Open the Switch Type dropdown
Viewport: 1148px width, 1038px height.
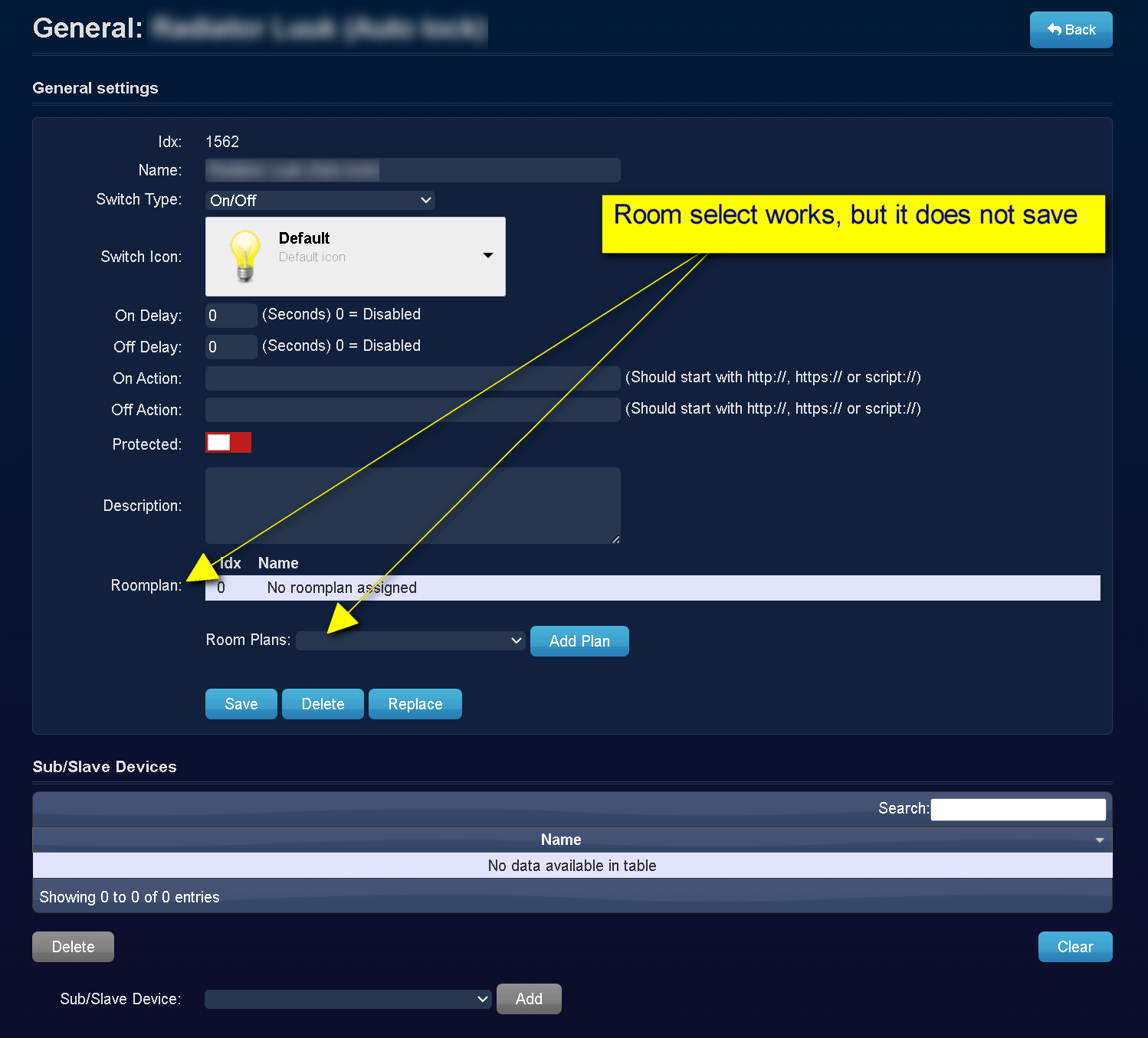[320, 200]
